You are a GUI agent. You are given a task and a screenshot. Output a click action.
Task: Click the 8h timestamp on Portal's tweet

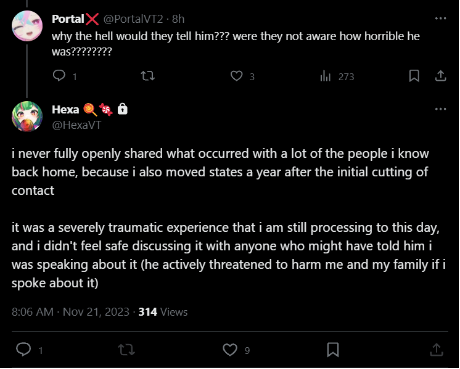(178, 19)
